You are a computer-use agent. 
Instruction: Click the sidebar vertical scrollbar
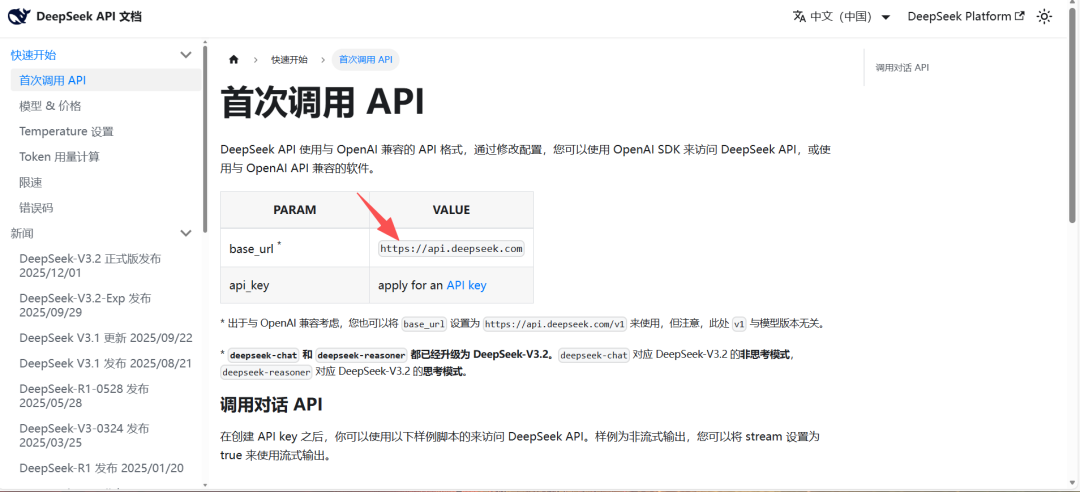[205, 138]
